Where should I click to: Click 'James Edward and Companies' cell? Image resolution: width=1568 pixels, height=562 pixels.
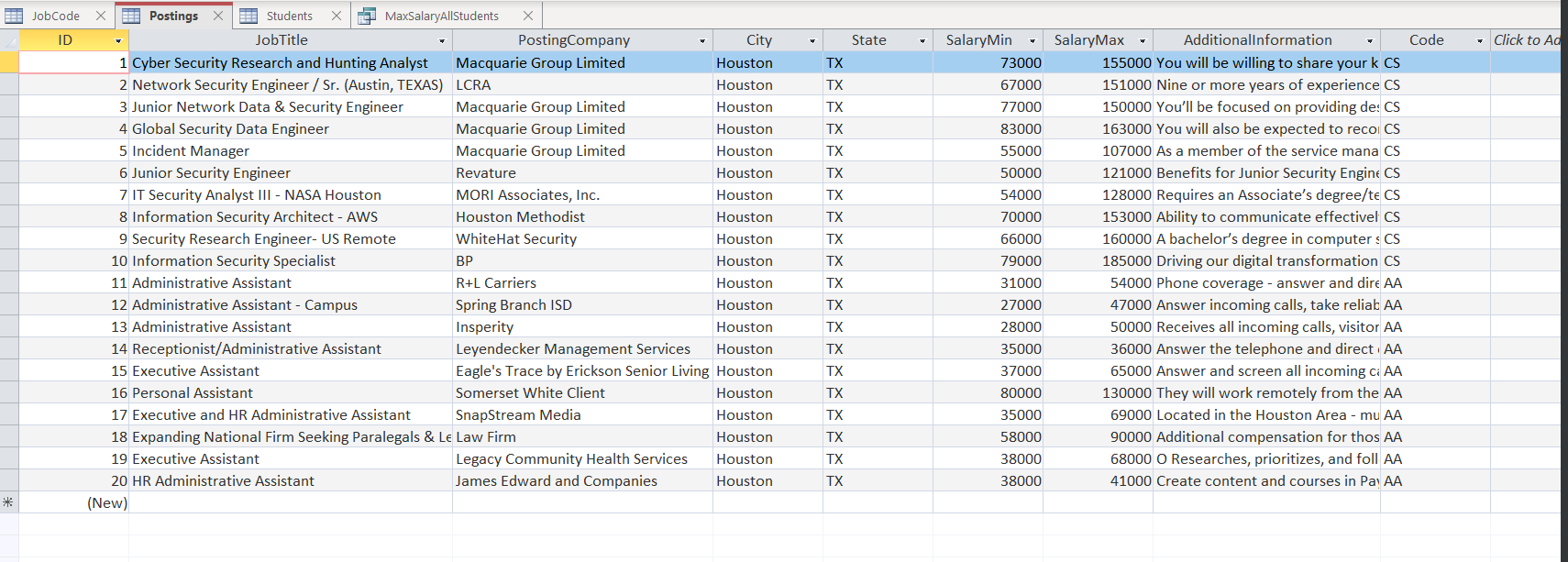[x=582, y=480]
